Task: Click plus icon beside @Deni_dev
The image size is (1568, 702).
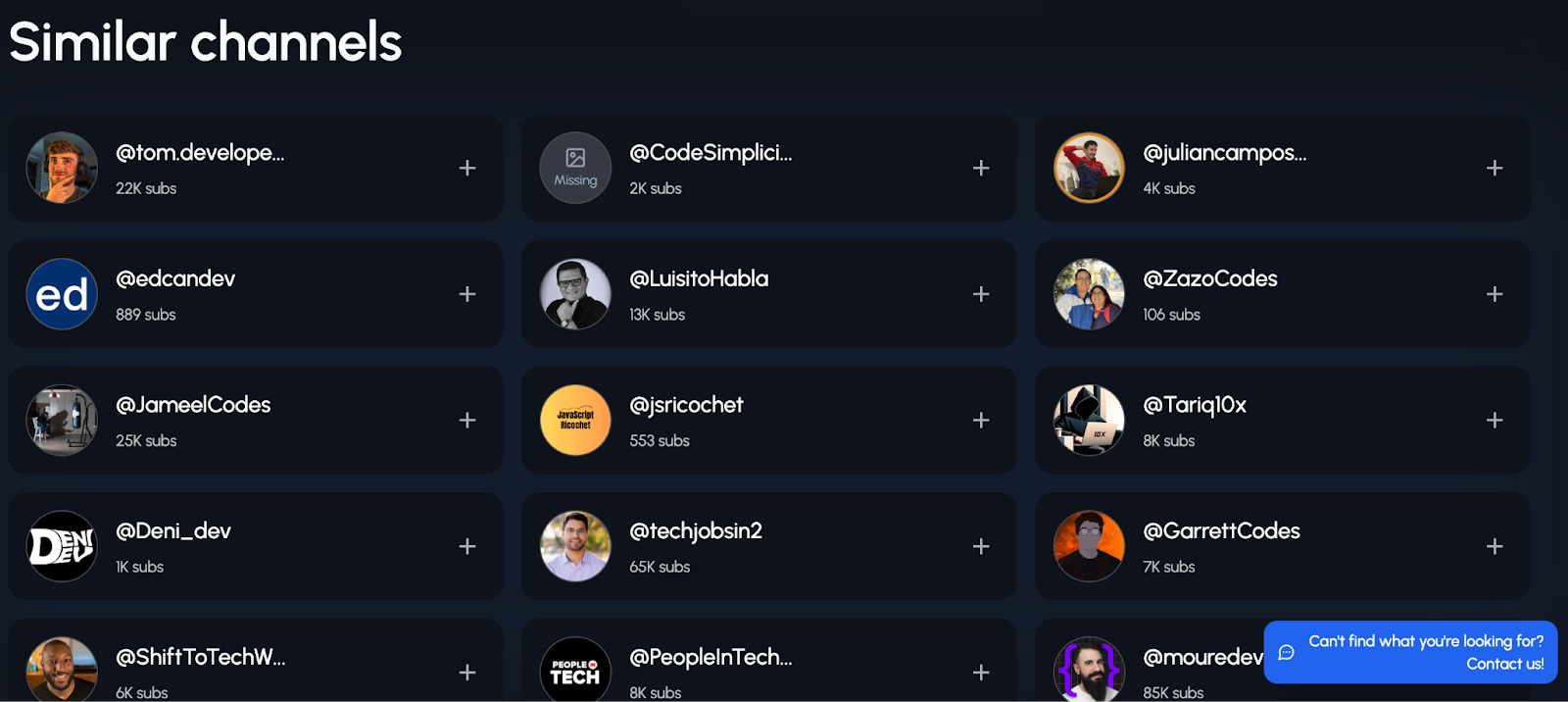Action: tap(467, 546)
